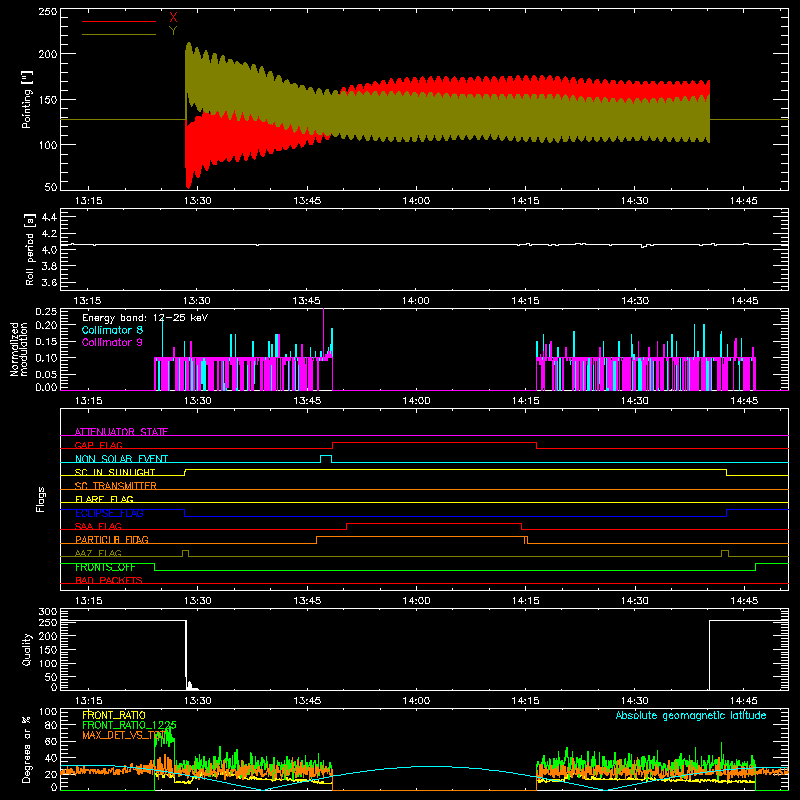
Task: Click the 13:30 time label under Quality plot
Action: pos(198,701)
